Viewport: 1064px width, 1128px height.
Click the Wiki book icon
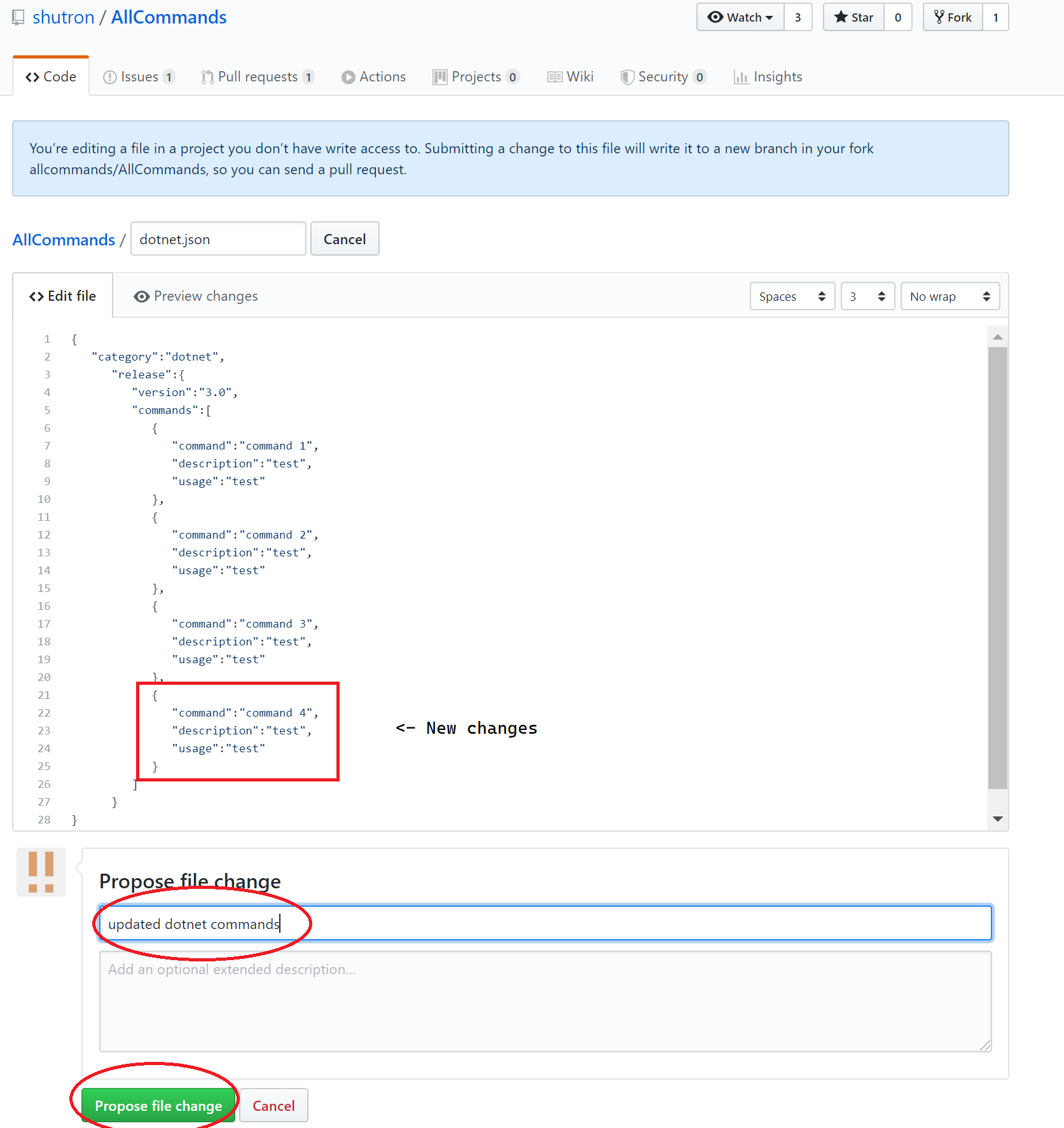pyautogui.click(x=555, y=78)
